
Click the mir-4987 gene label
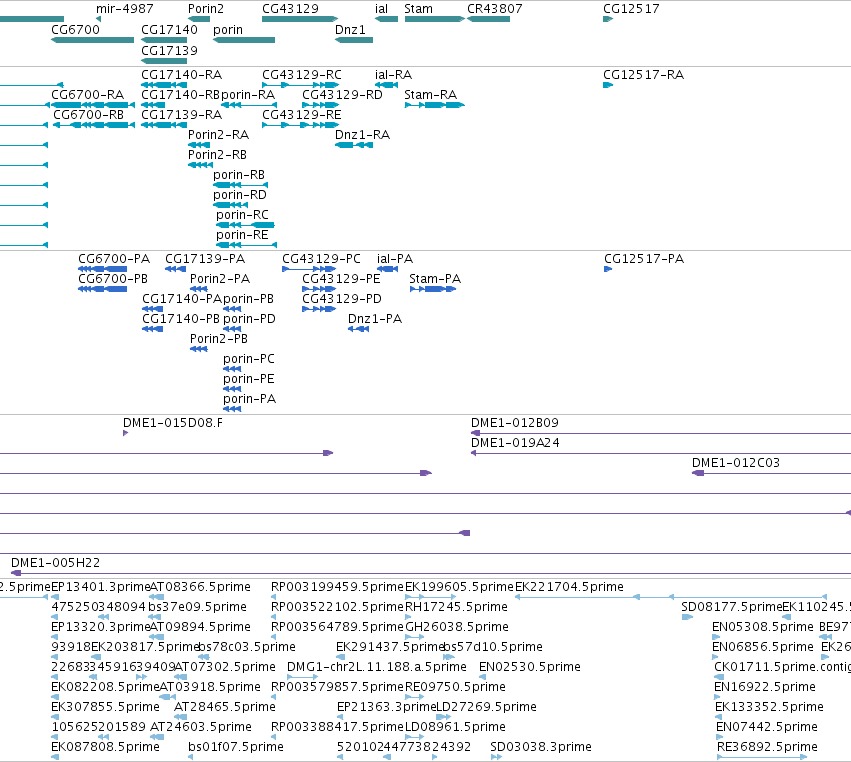(x=124, y=9)
